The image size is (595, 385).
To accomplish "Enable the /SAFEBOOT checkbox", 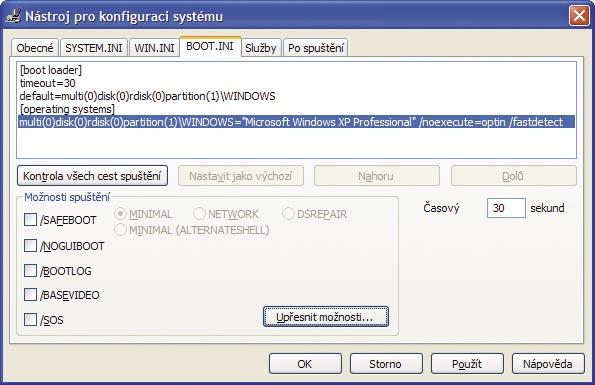I will tap(30, 220).
